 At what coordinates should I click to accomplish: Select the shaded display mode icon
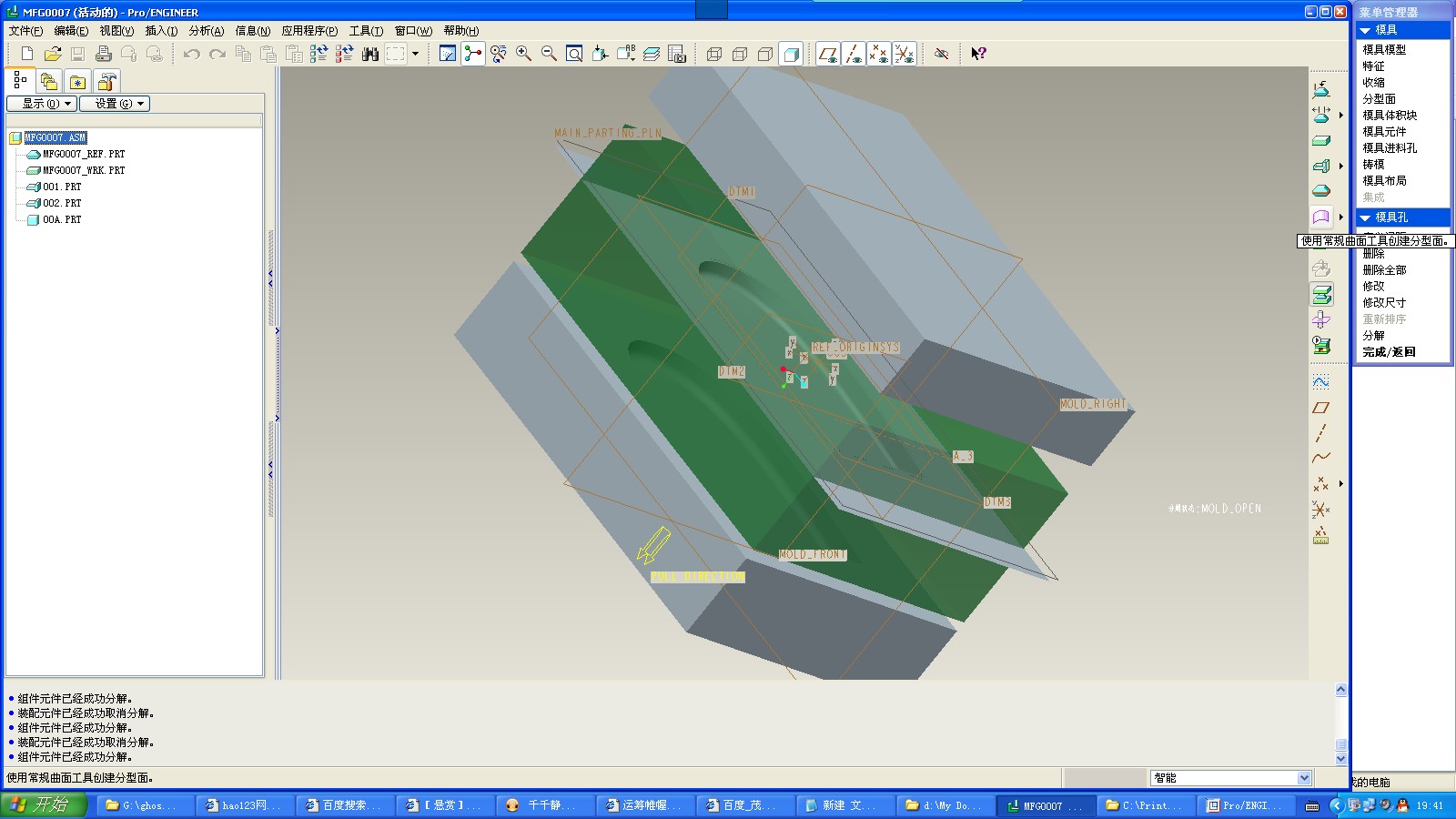(x=791, y=54)
